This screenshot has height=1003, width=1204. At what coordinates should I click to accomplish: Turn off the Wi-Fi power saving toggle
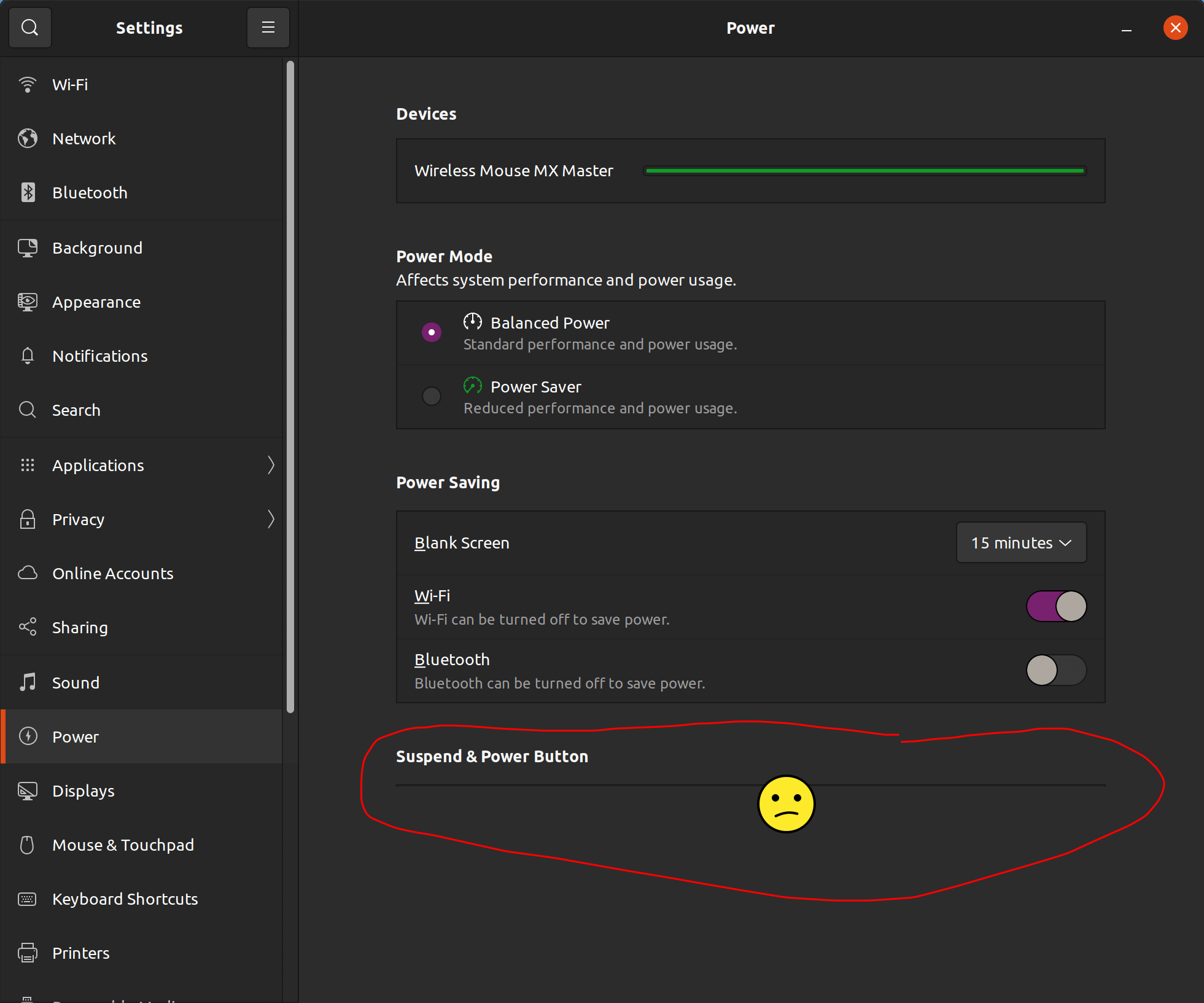[1056, 607]
